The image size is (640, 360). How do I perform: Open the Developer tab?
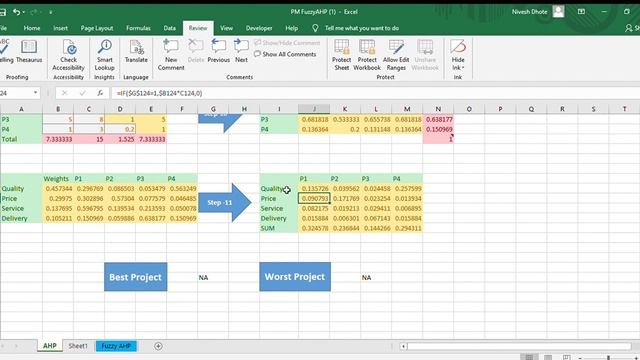pos(259,28)
